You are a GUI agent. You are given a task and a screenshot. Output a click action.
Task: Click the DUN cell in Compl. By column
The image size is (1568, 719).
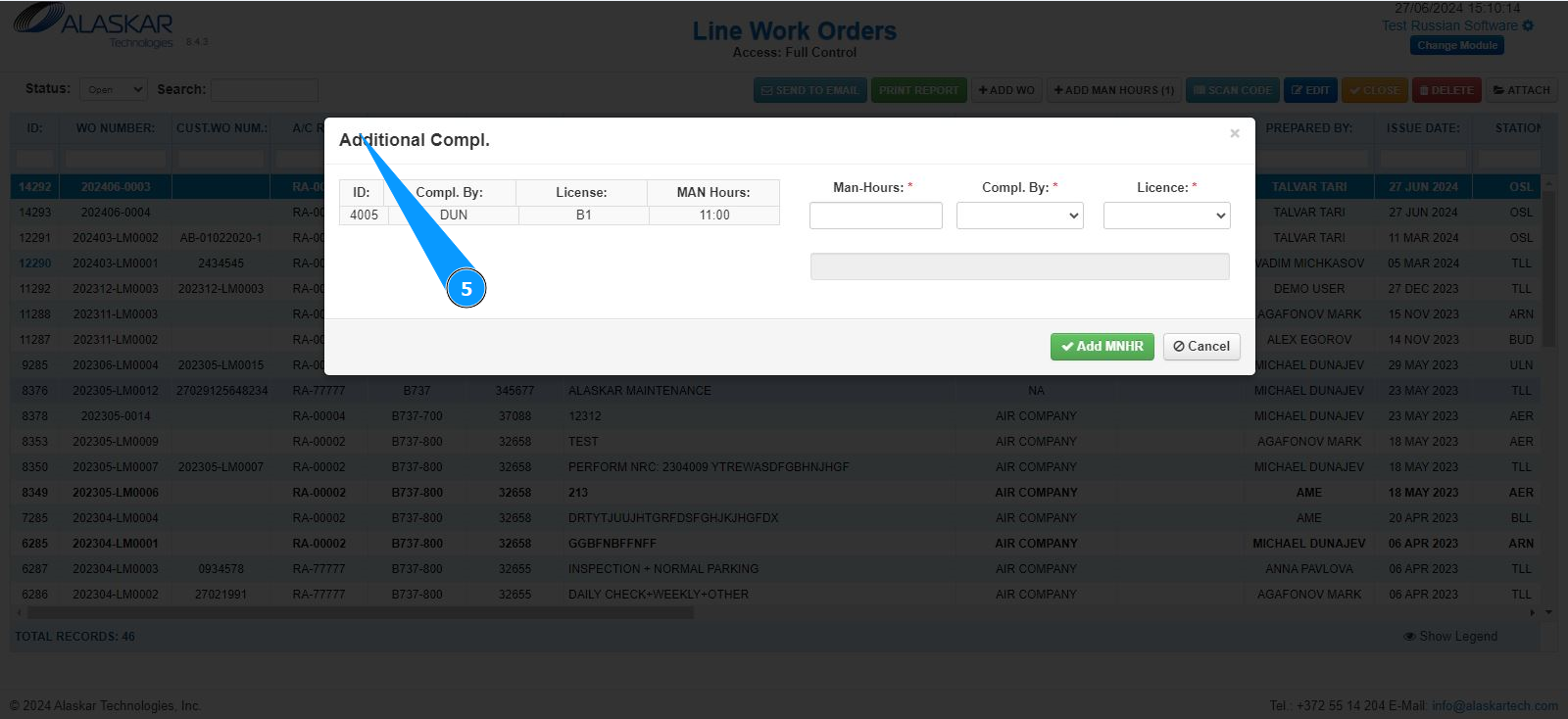(x=454, y=216)
